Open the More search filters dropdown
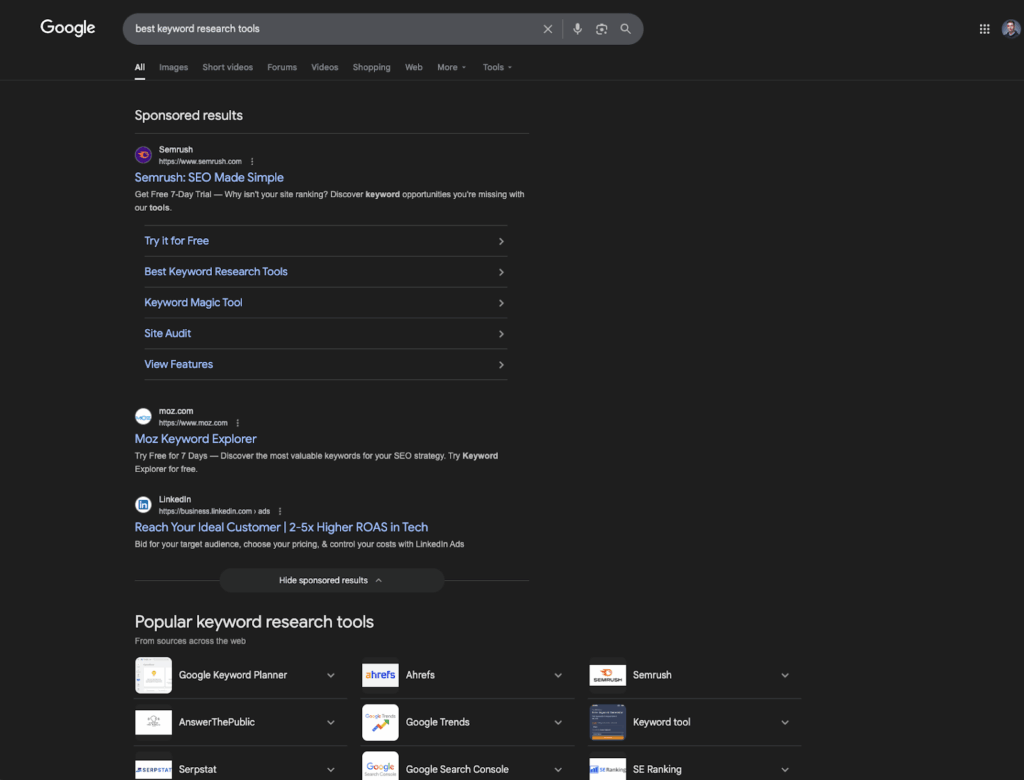This screenshot has height=780, width=1024. click(451, 68)
